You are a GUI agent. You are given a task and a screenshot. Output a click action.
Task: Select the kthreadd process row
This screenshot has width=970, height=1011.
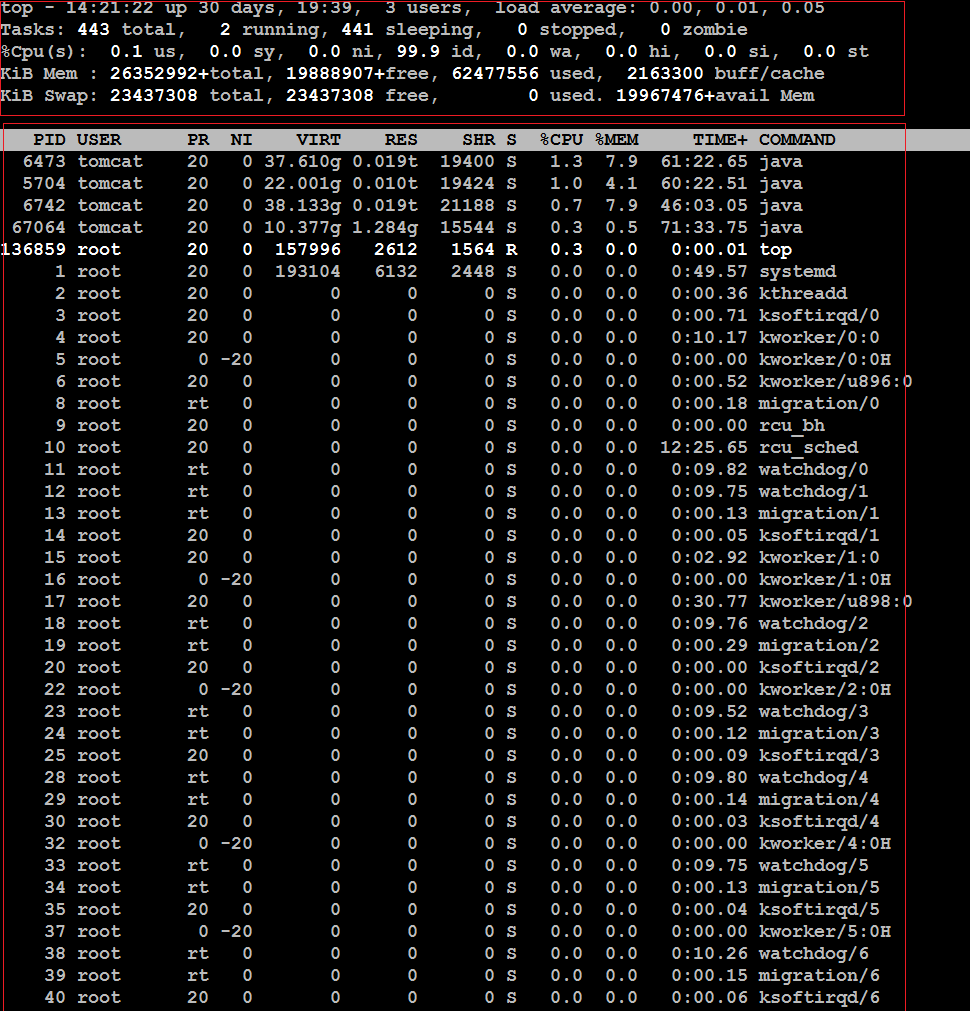point(400,293)
